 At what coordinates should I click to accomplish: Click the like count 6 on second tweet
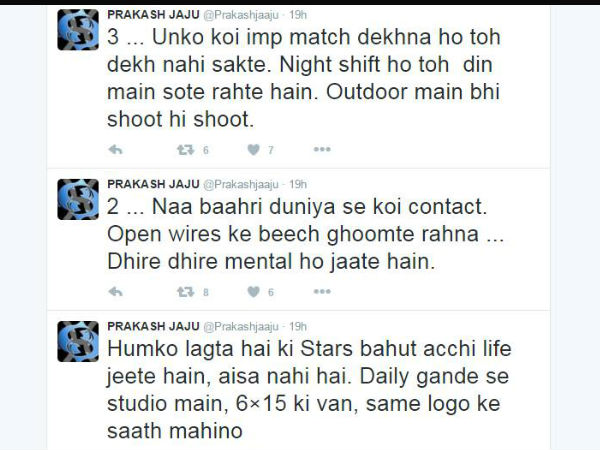point(271,292)
